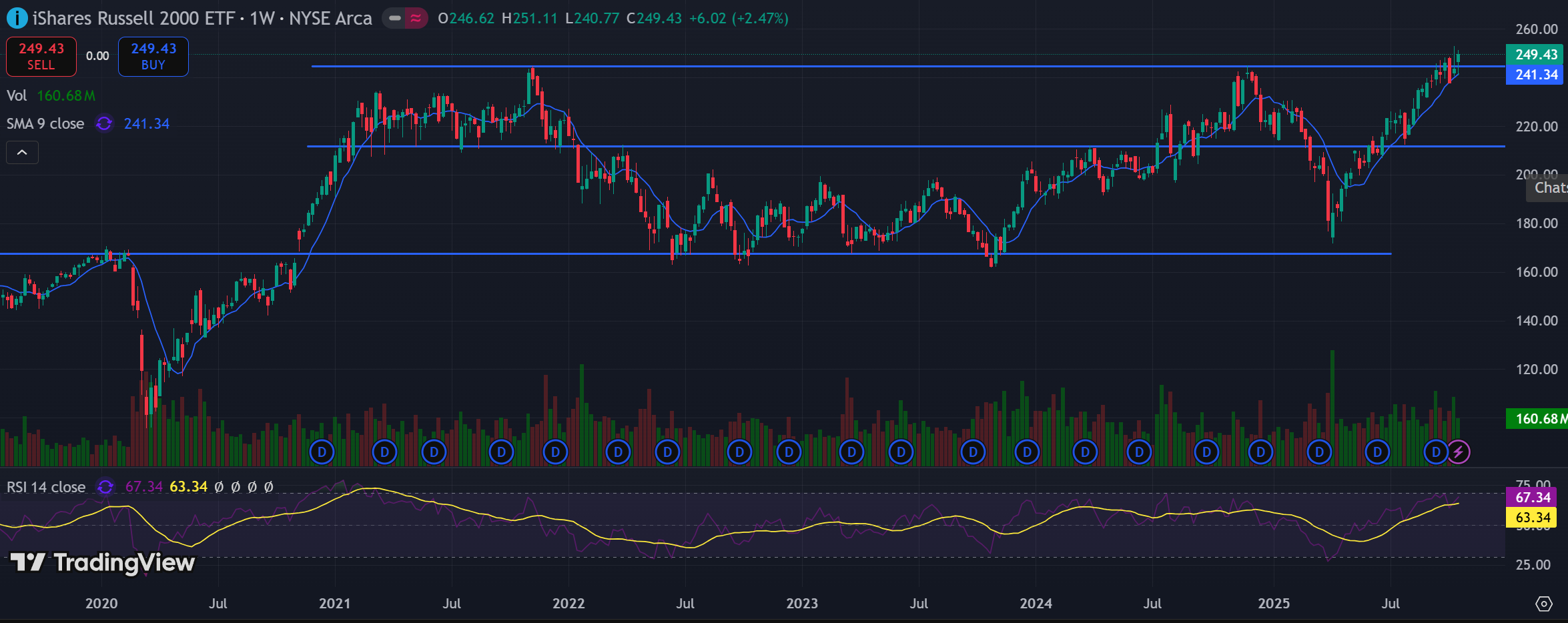The width and height of the screenshot is (1568, 623).
Task: Click the 2020 label on time axis
Action: (x=101, y=604)
